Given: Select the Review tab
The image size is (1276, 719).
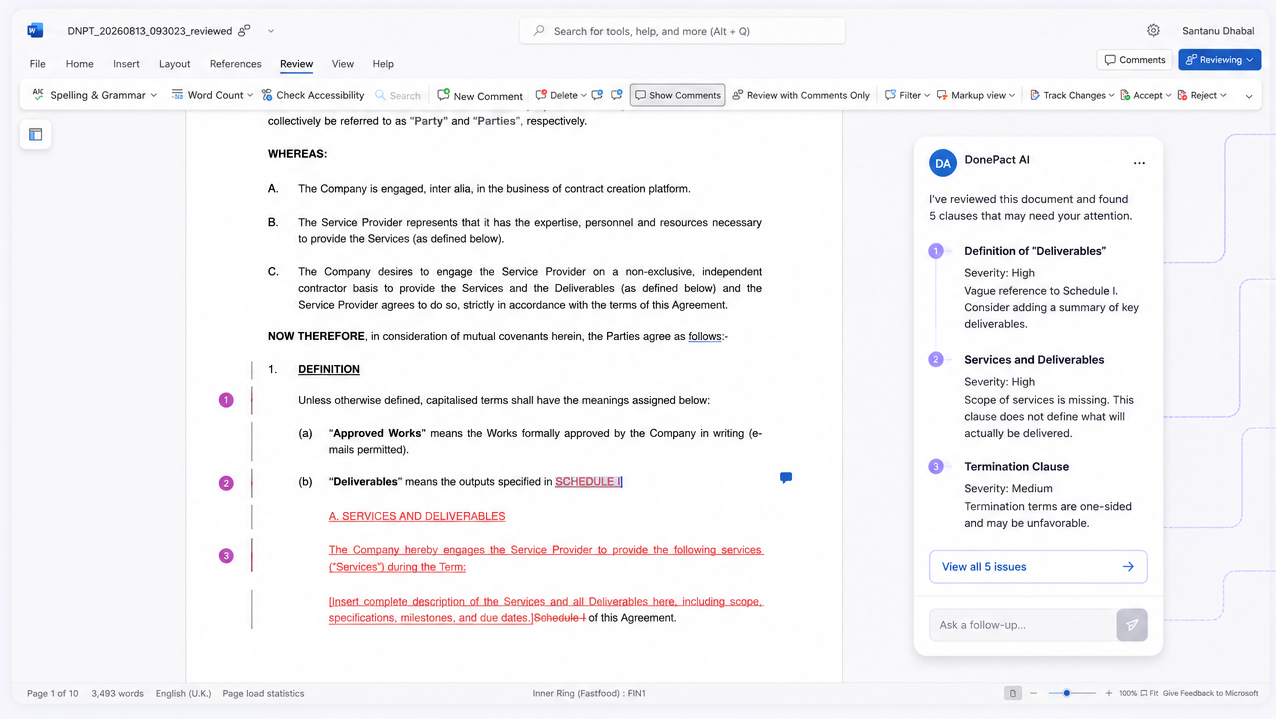Looking at the screenshot, I should (297, 64).
